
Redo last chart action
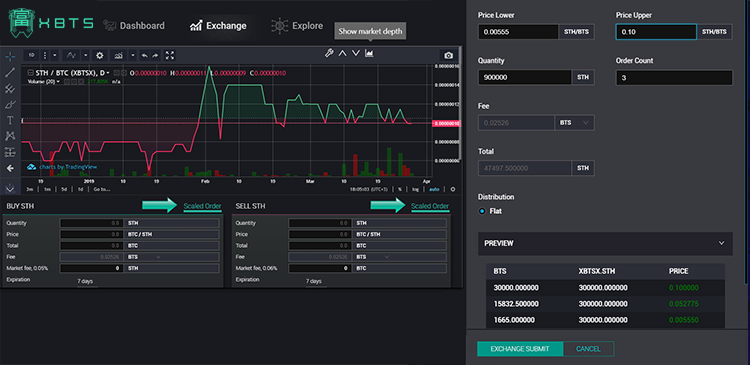click(155, 55)
